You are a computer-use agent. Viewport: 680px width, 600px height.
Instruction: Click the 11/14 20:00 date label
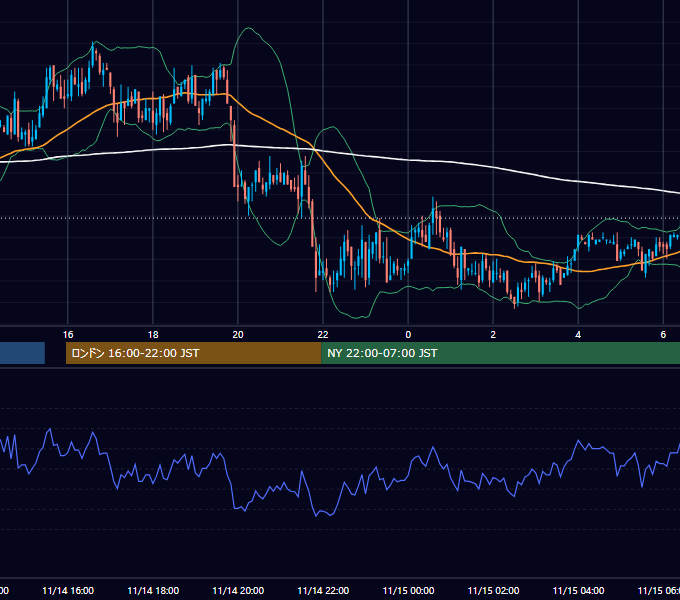238,591
